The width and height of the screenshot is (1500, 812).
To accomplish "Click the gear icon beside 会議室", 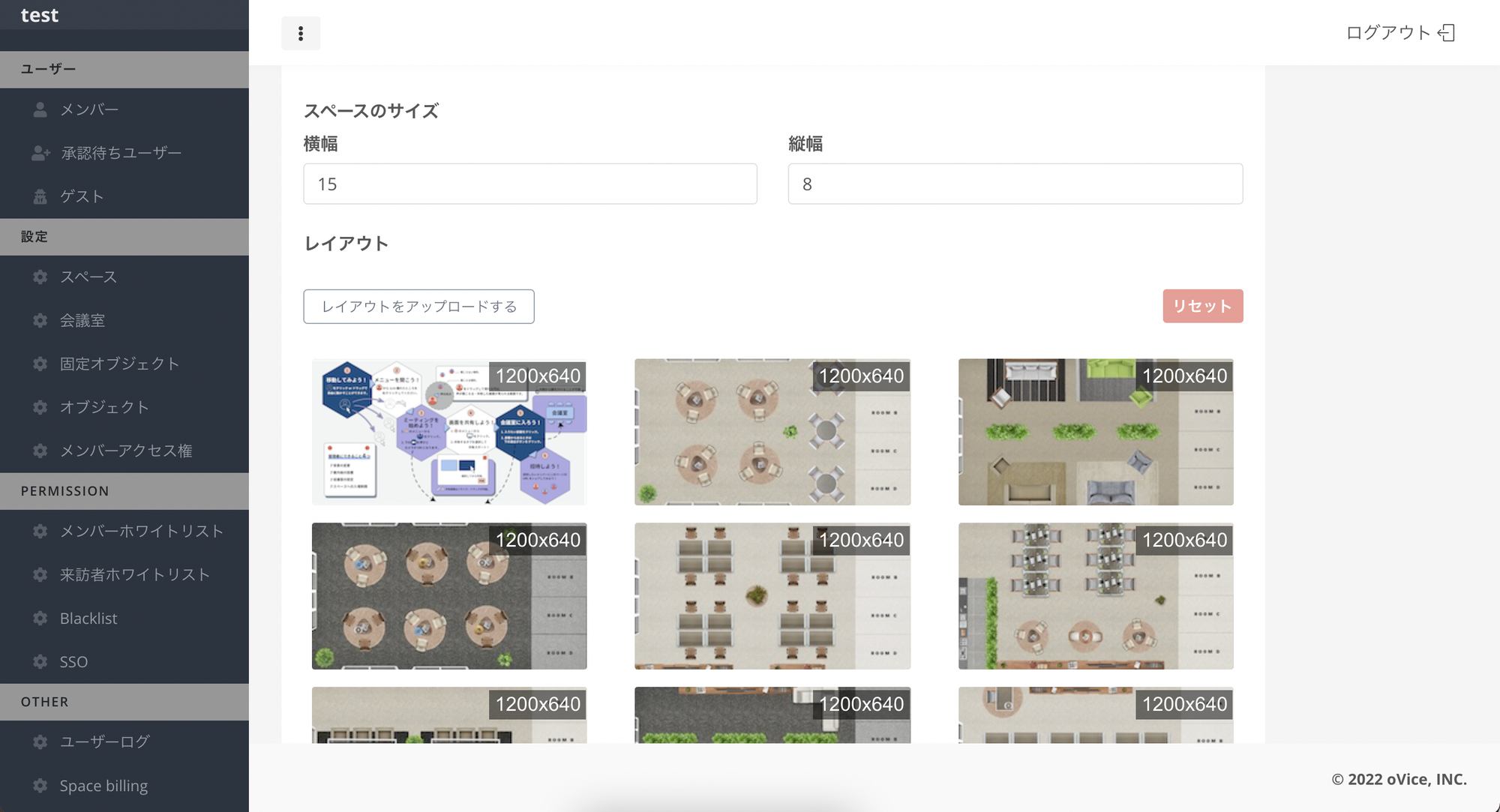I will pos(40,320).
